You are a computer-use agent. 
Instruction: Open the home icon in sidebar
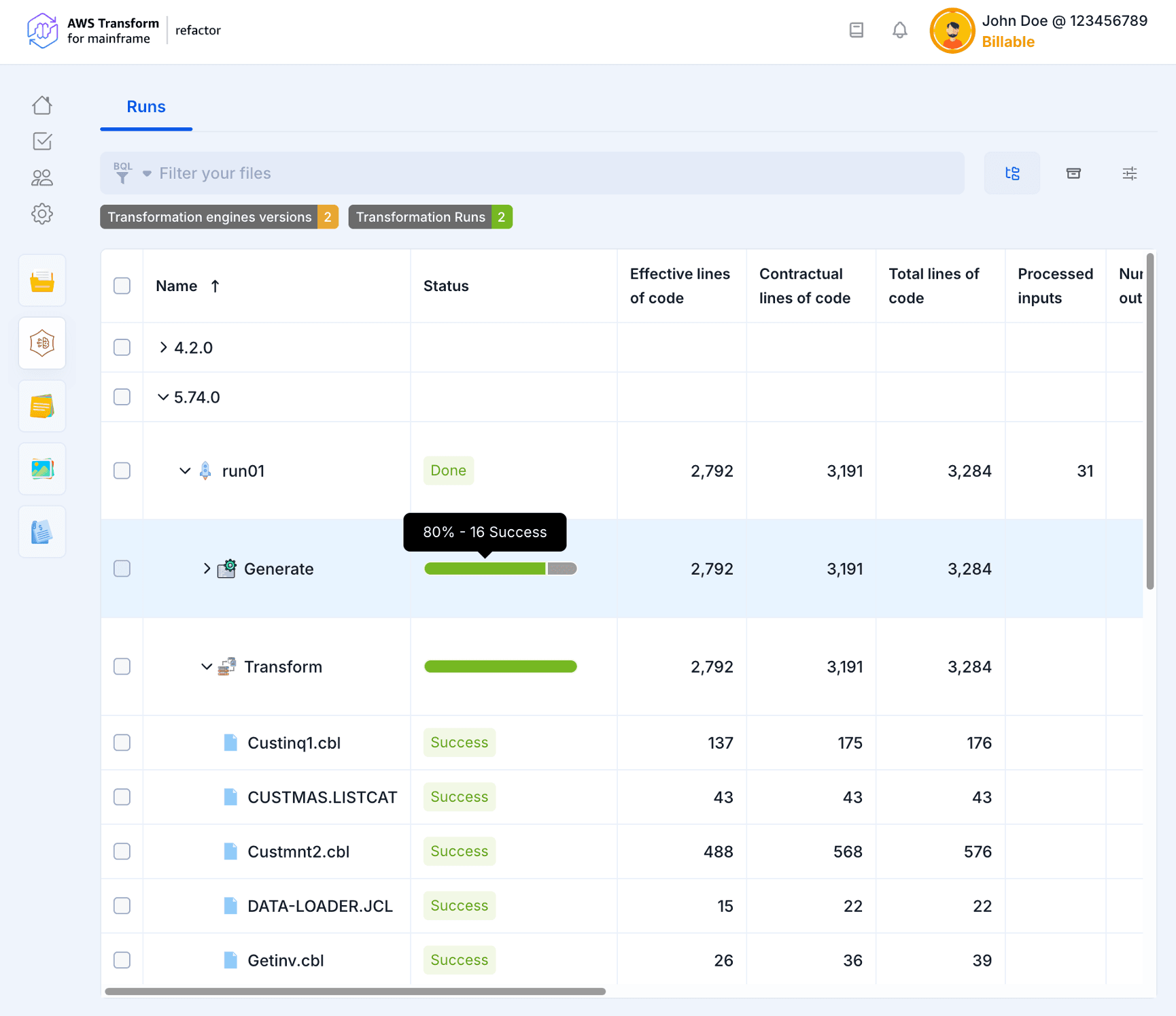(x=42, y=105)
